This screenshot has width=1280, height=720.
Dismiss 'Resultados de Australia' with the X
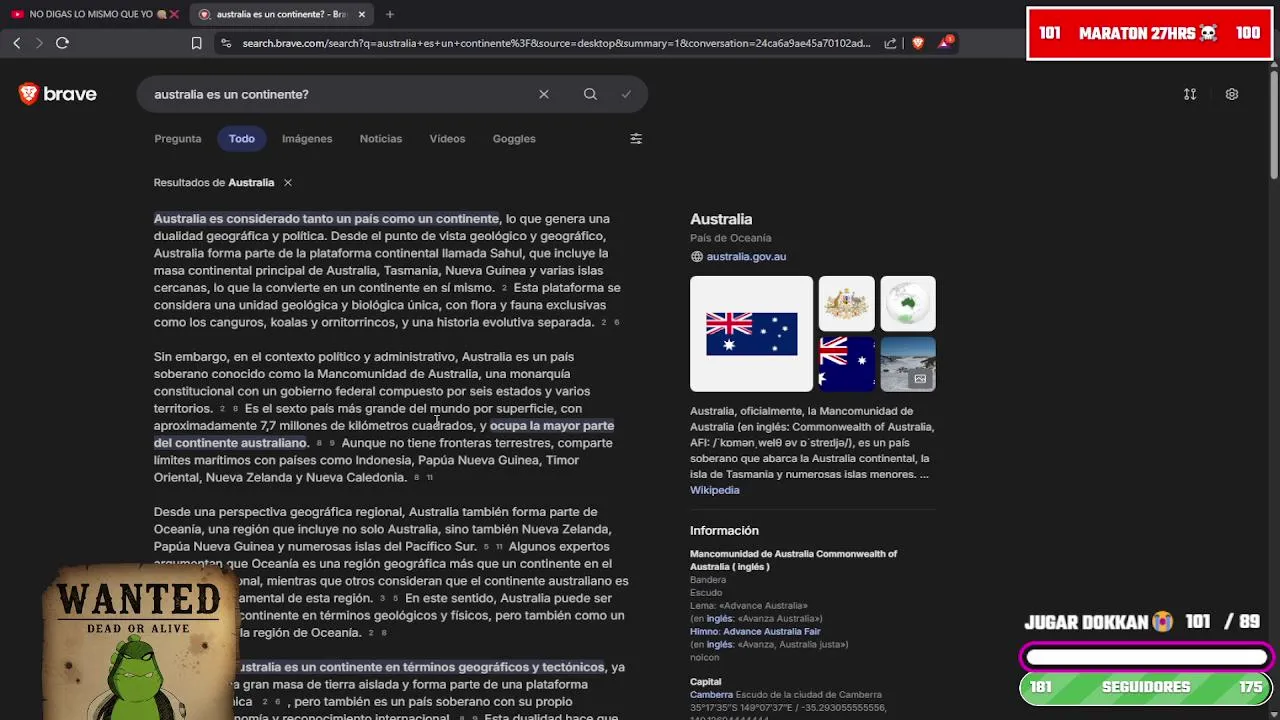[x=287, y=182]
